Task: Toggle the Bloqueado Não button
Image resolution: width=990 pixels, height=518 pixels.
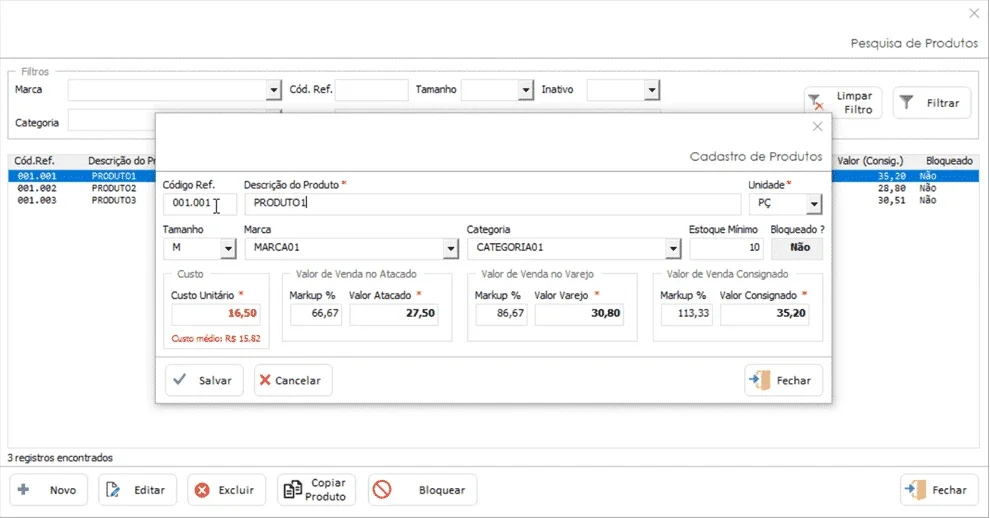Action: [797, 248]
